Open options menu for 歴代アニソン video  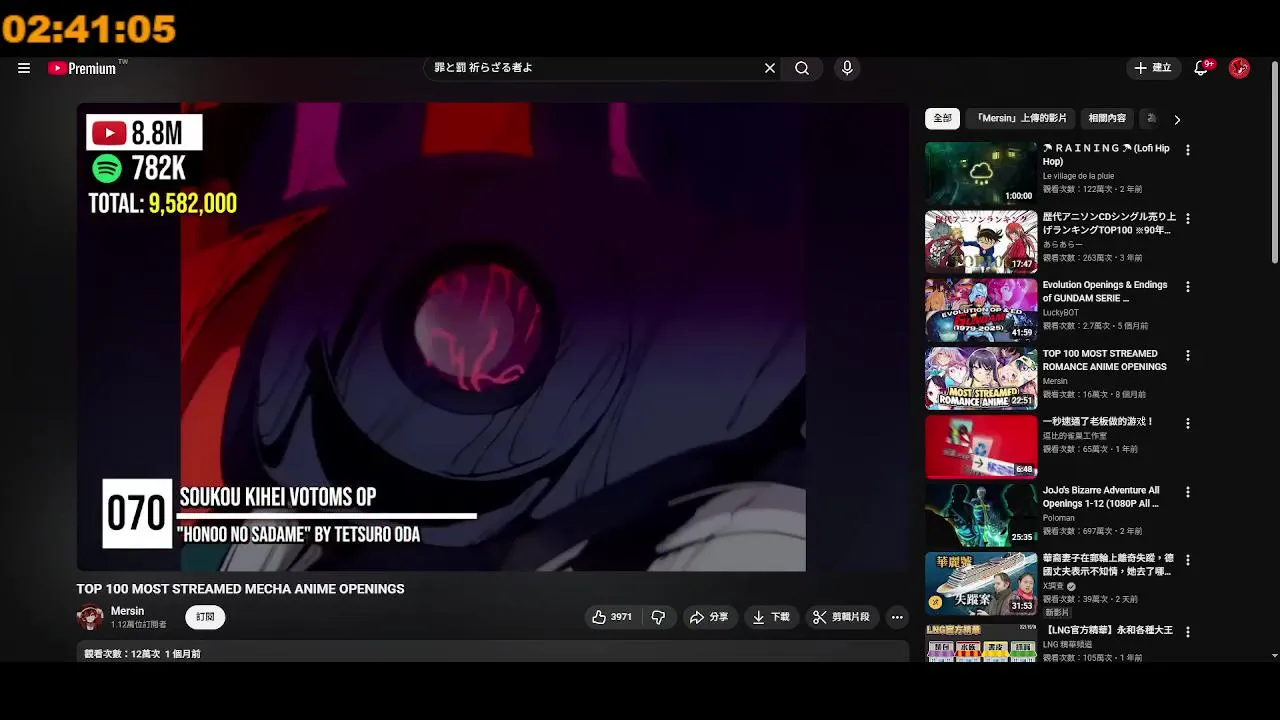click(1188, 218)
